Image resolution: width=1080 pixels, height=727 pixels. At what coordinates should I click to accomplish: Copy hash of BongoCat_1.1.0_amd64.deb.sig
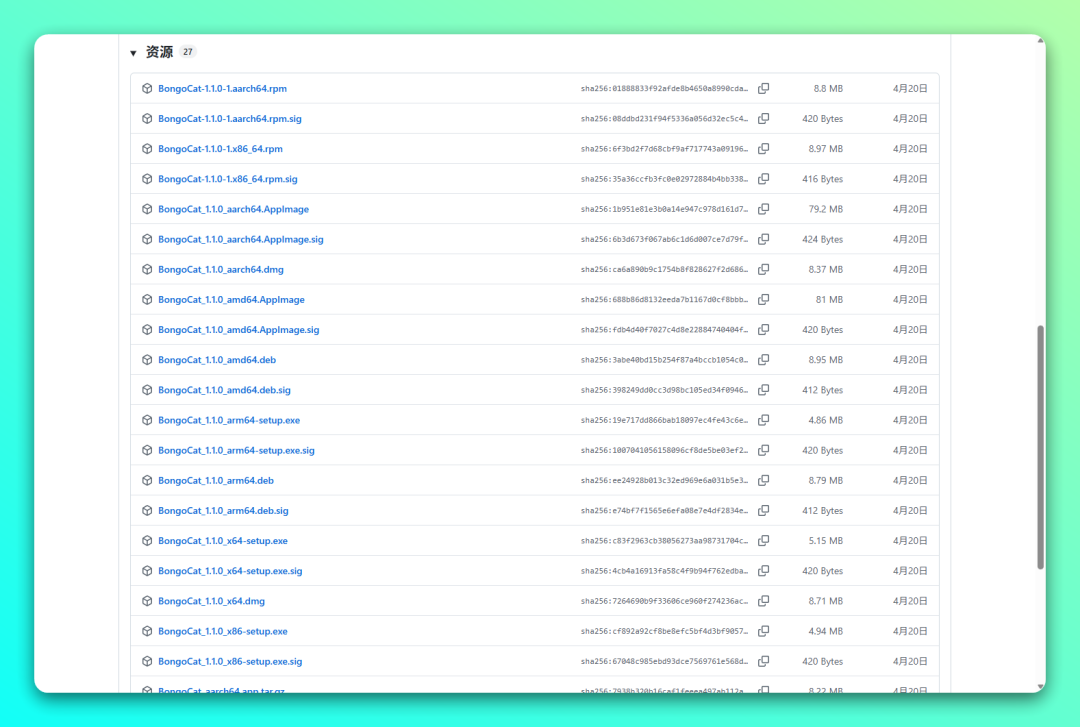[763, 390]
